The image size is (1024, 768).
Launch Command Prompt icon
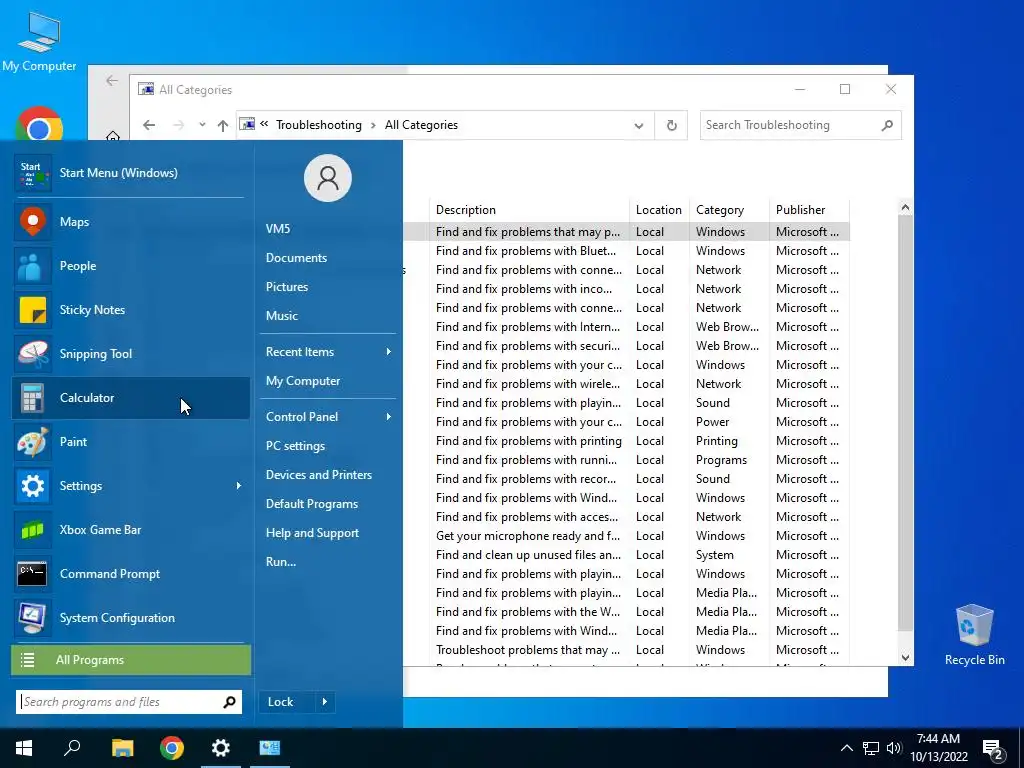pos(31,573)
